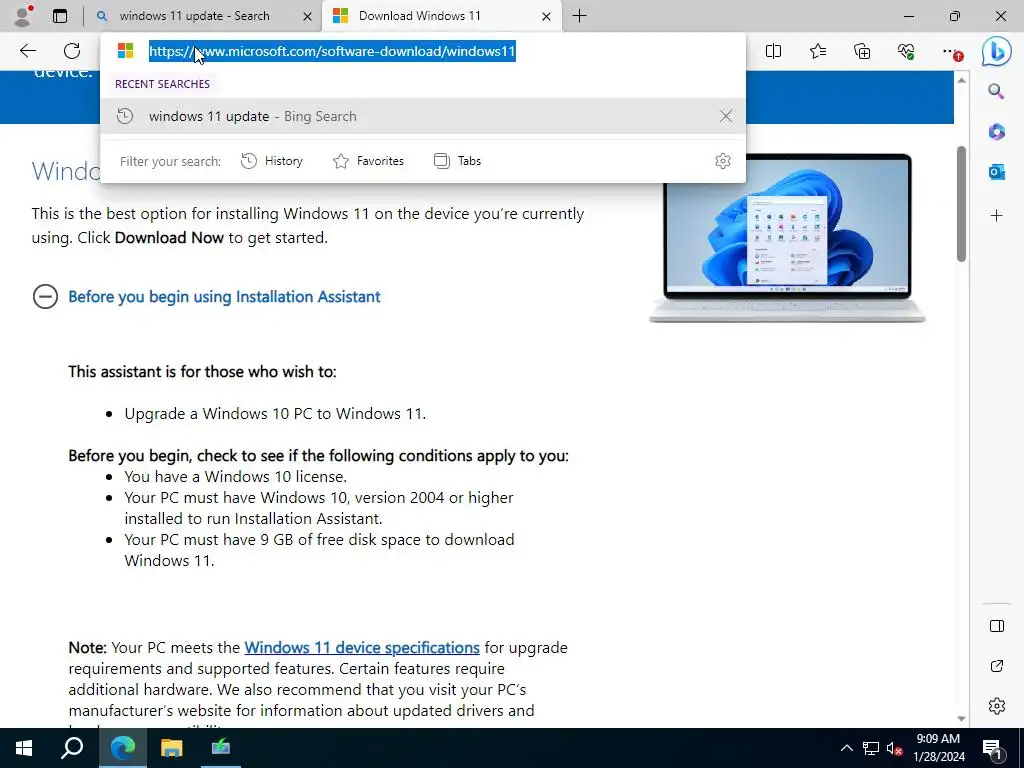Open the Bing Copilot sidebar button

click(x=997, y=52)
